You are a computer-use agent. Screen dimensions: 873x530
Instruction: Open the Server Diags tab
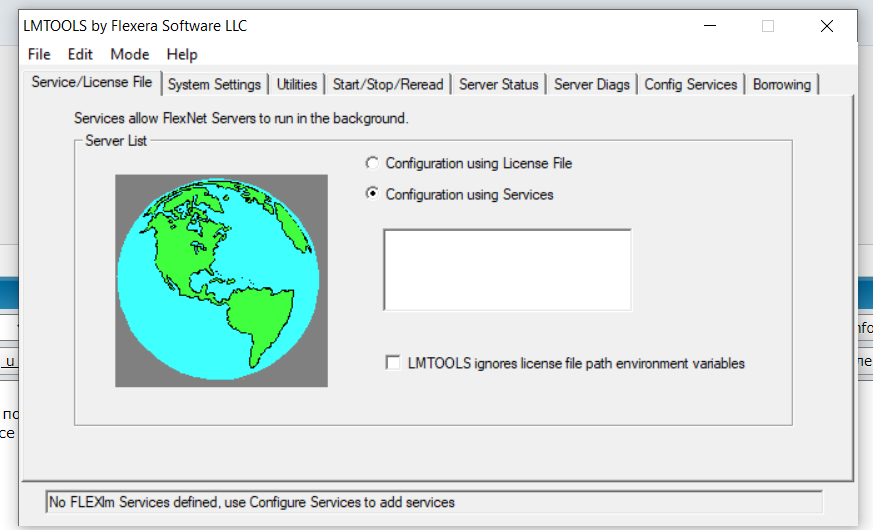click(x=592, y=84)
